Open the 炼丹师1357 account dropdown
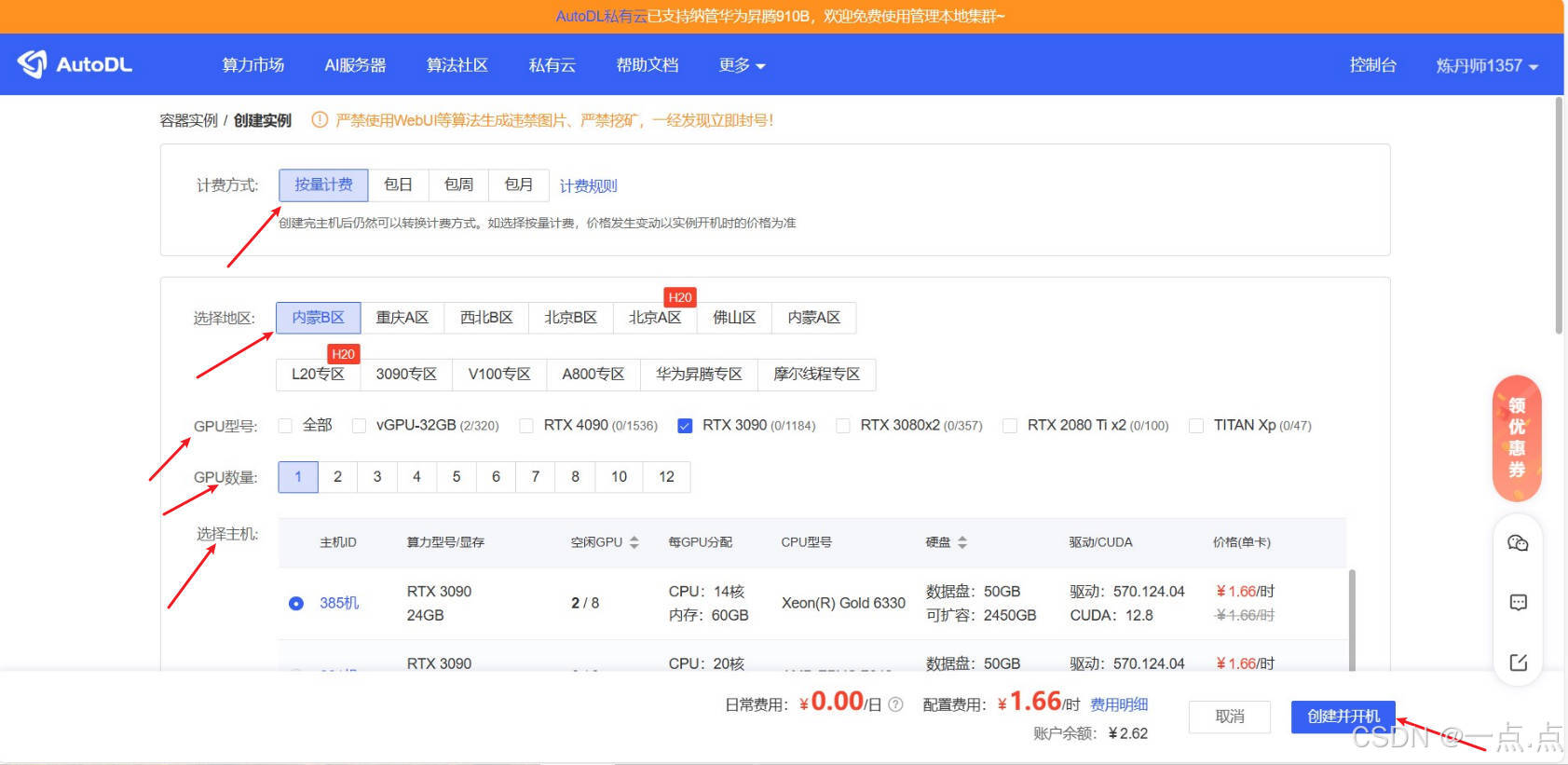The image size is (1568, 765). click(x=1487, y=65)
